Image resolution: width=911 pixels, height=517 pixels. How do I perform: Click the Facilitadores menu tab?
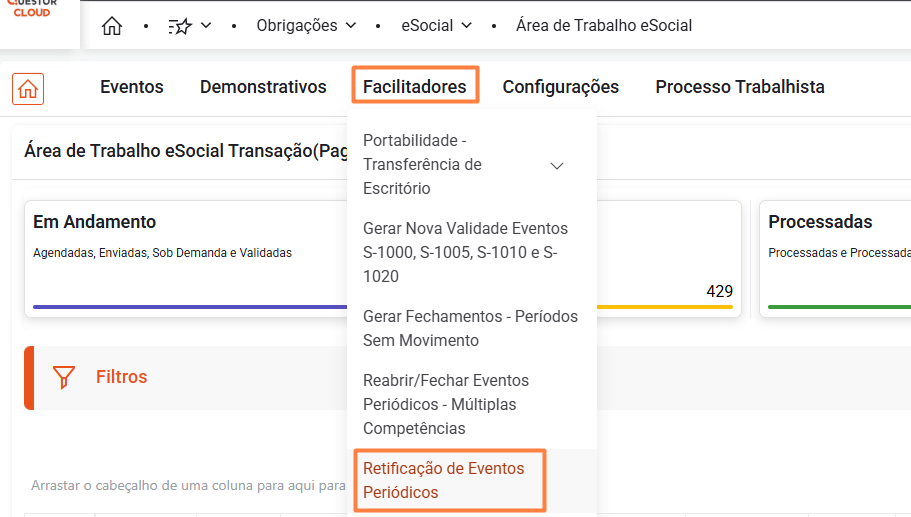pyautogui.click(x=415, y=87)
